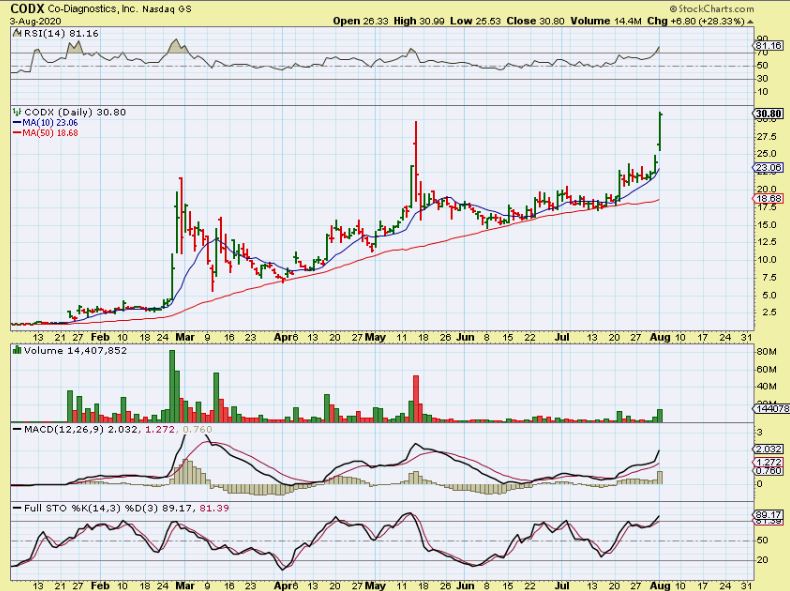Image resolution: width=790 pixels, height=591 pixels.
Task: Click the blue MA(10) line swatch
Action: coord(17,123)
